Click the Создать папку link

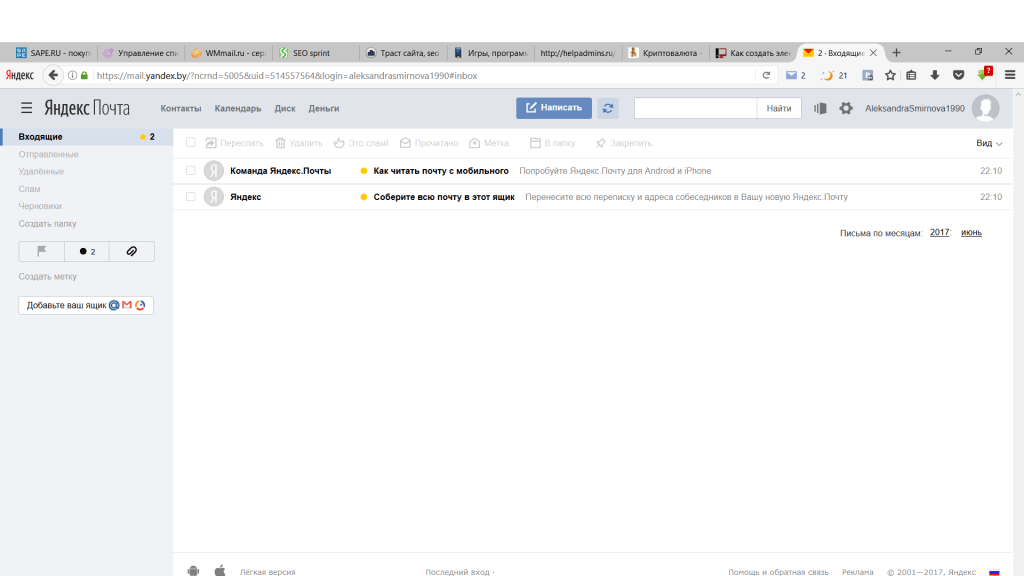coord(47,224)
